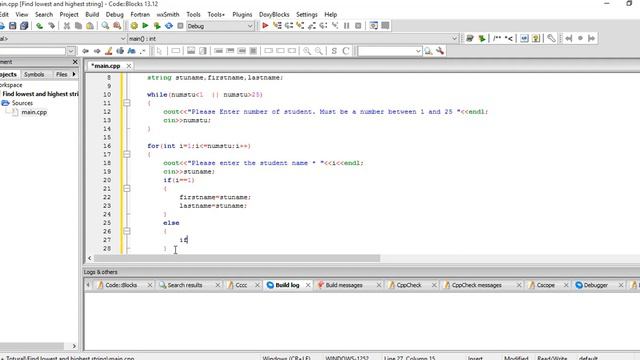Open the Replace tool icon
This screenshot has height=360, width=640.
[x=117, y=26]
